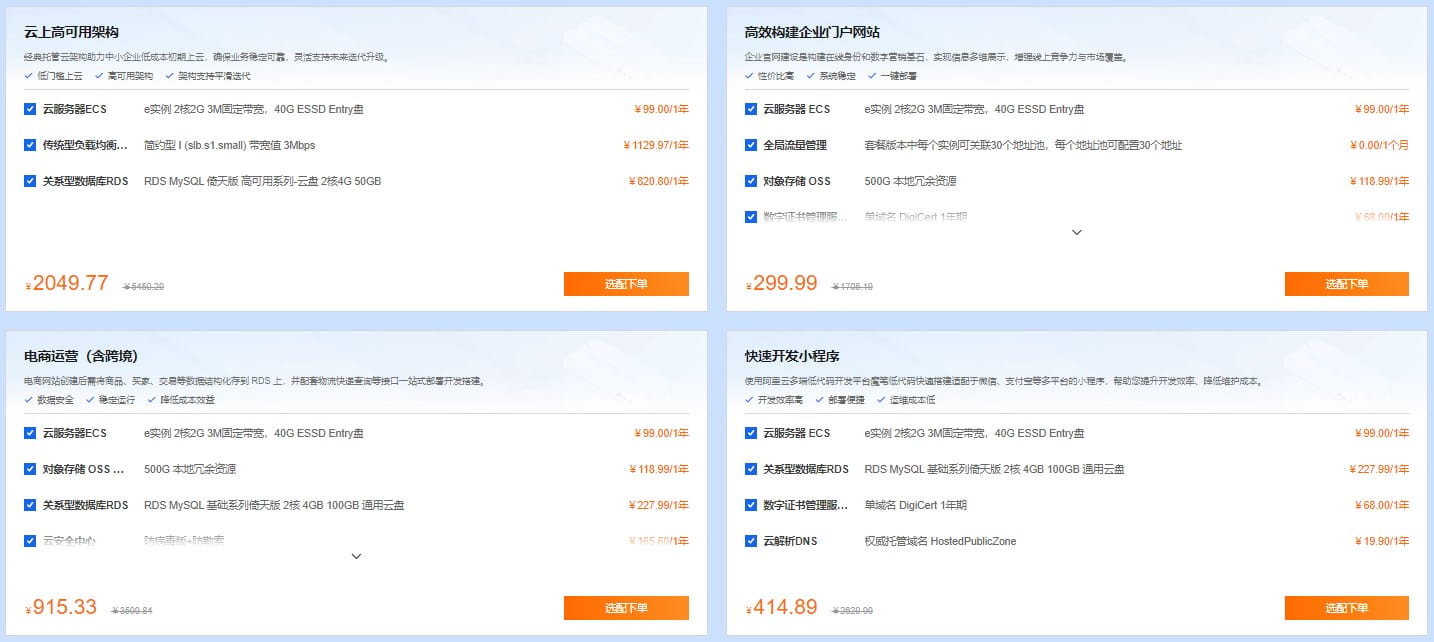Toggle 云安全中心 checkbox in e-commerce package
The height and width of the screenshot is (642, 1434).
pos(30,541)
